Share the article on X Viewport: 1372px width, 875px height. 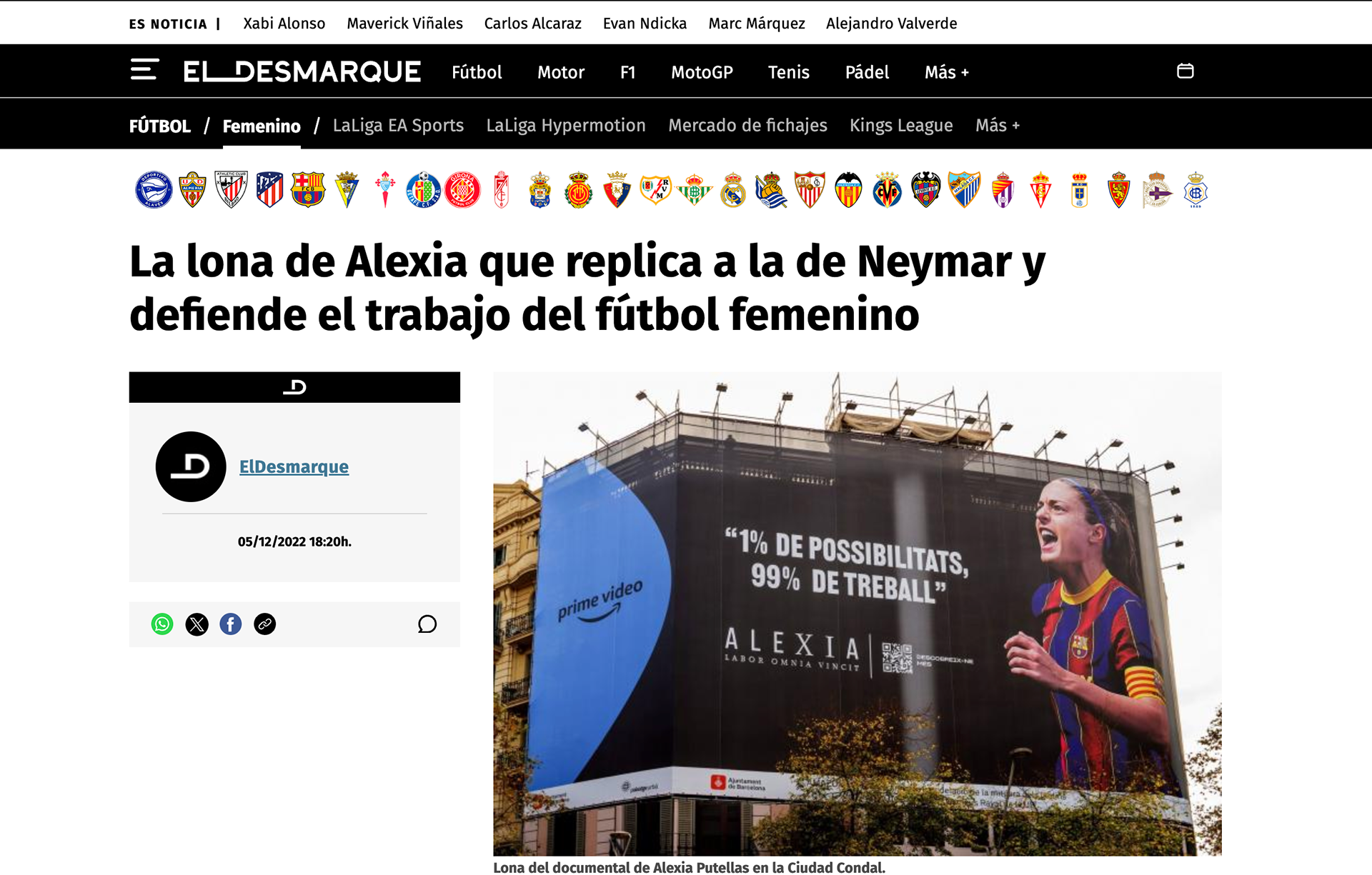[197, 624]
